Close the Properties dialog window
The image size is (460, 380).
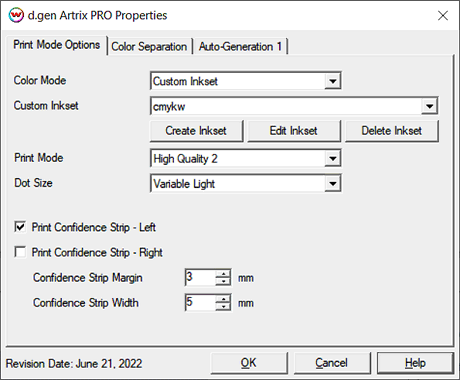click(x=443, y=15)
